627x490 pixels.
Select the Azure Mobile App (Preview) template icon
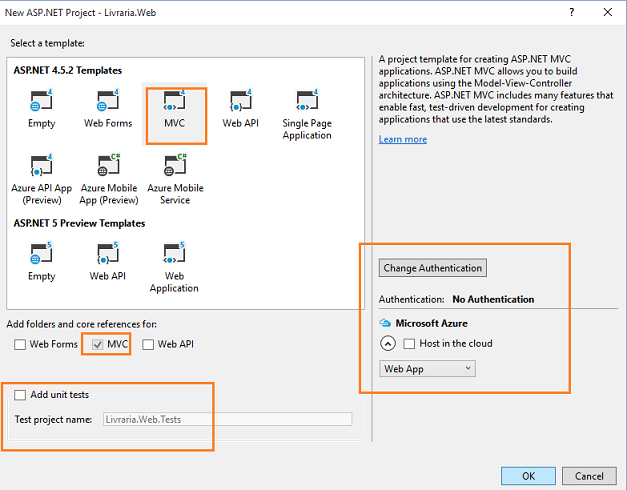pyautogui.click(x=108, y=165)
